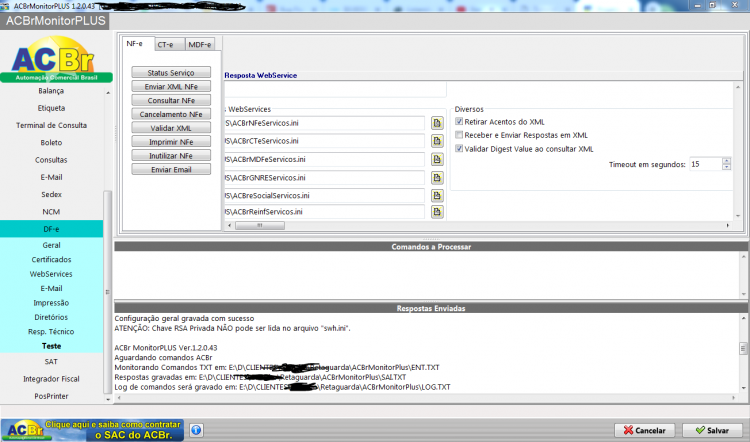The height and width of the screenshot is (442, 750).
Task: Open the Balança section in sidebar
Action: pyautogui.click(x=51, y=91)
